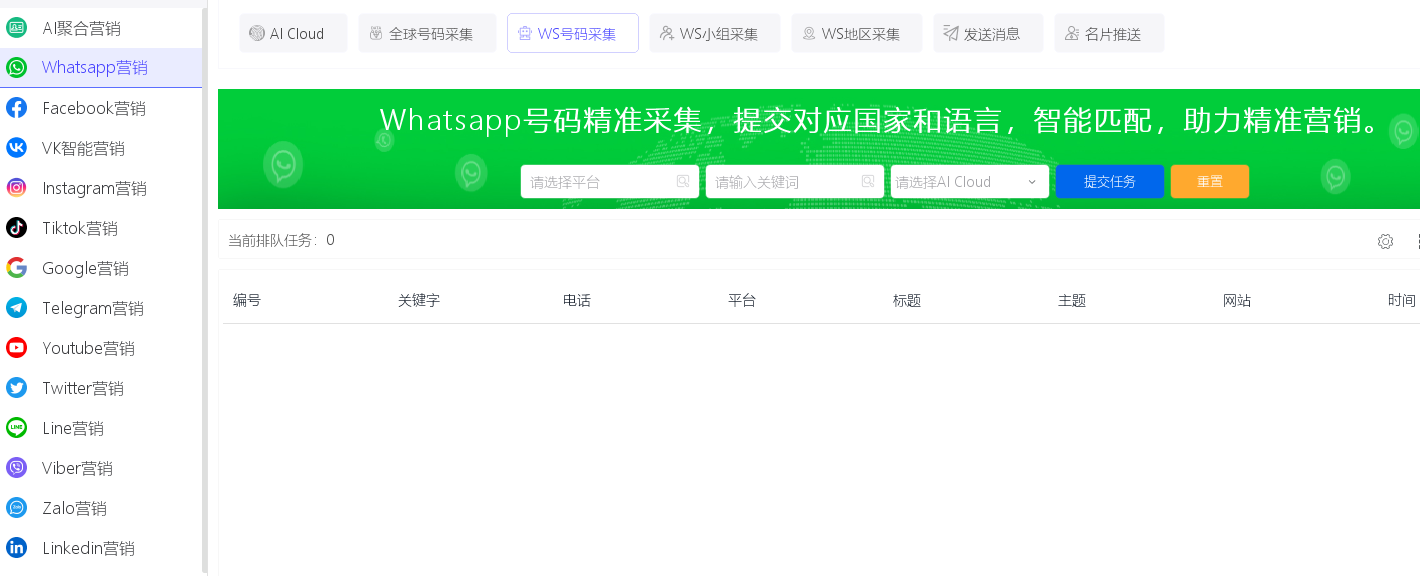
Task: Click the Tiktok营销 logo icon
Action: click(16, 228)
